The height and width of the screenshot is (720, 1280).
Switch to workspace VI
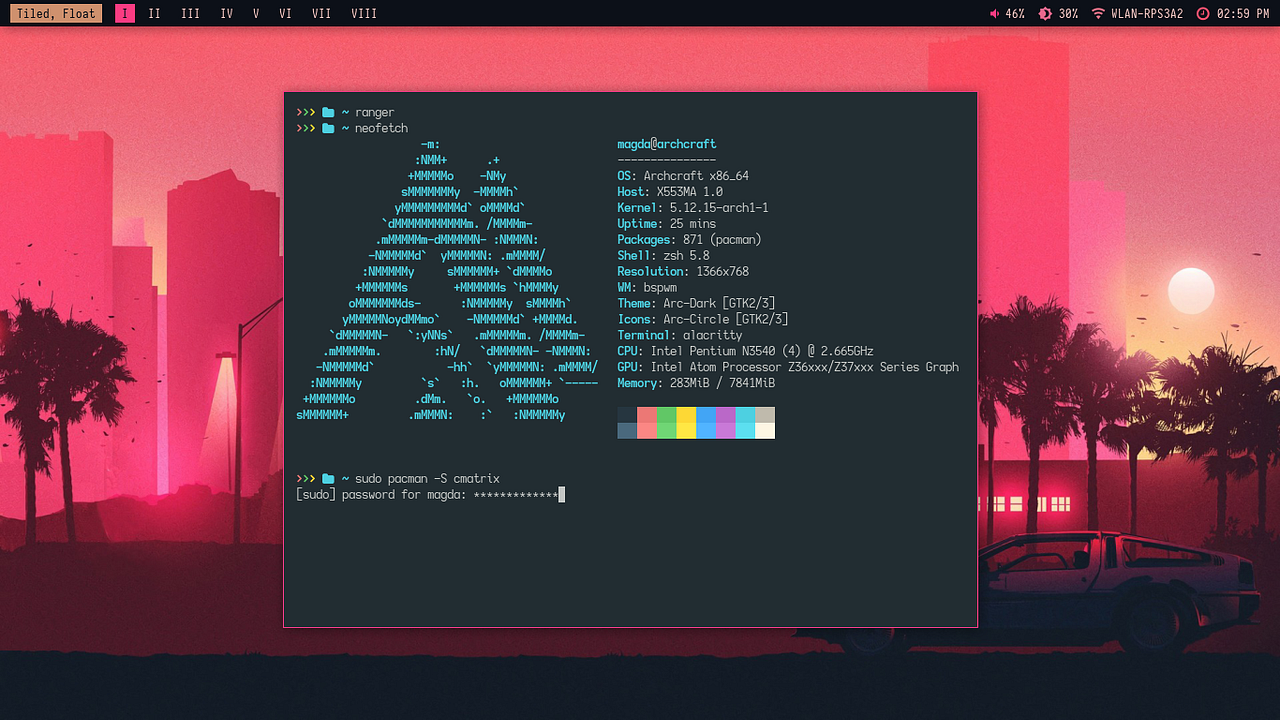point(286,14)
